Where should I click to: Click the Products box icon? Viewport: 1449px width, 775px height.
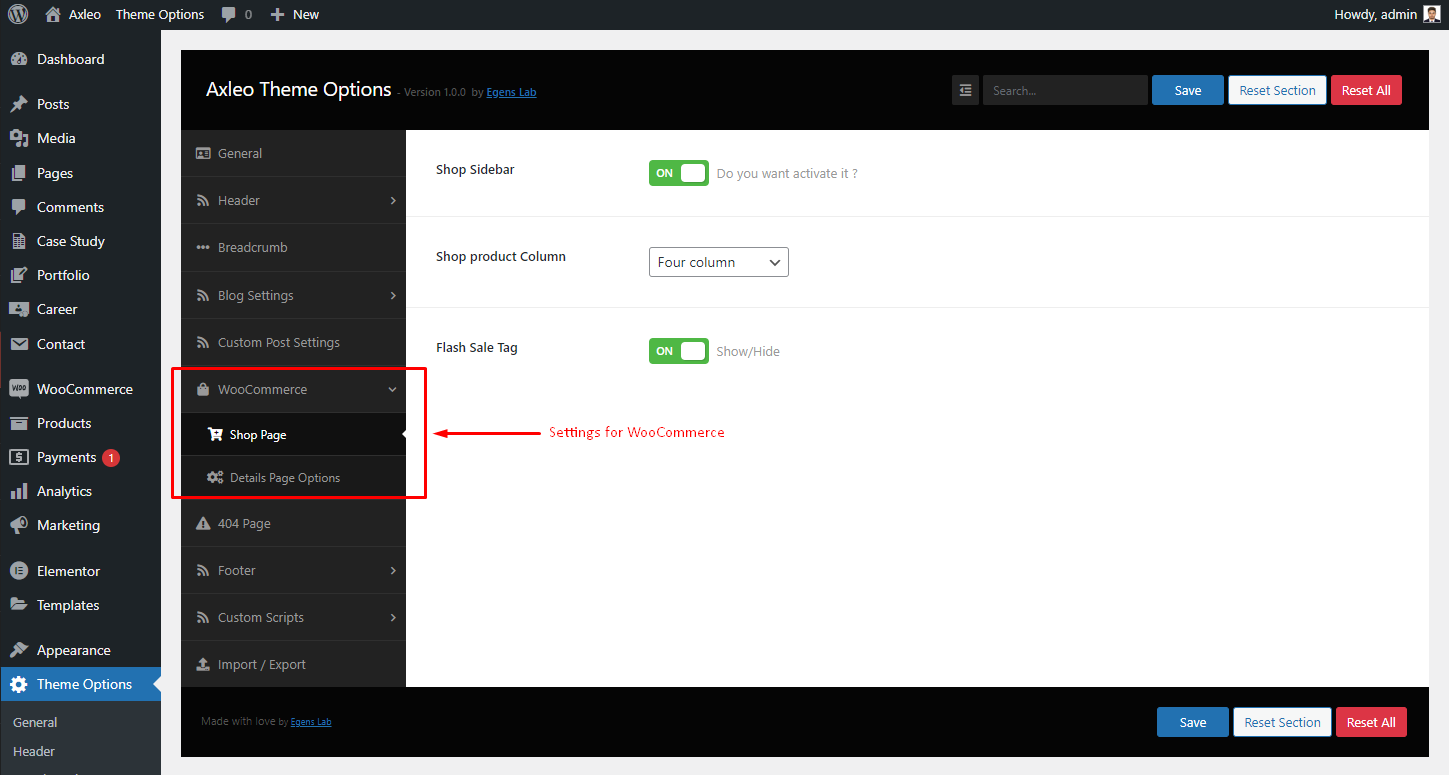[x=19, y=423]
